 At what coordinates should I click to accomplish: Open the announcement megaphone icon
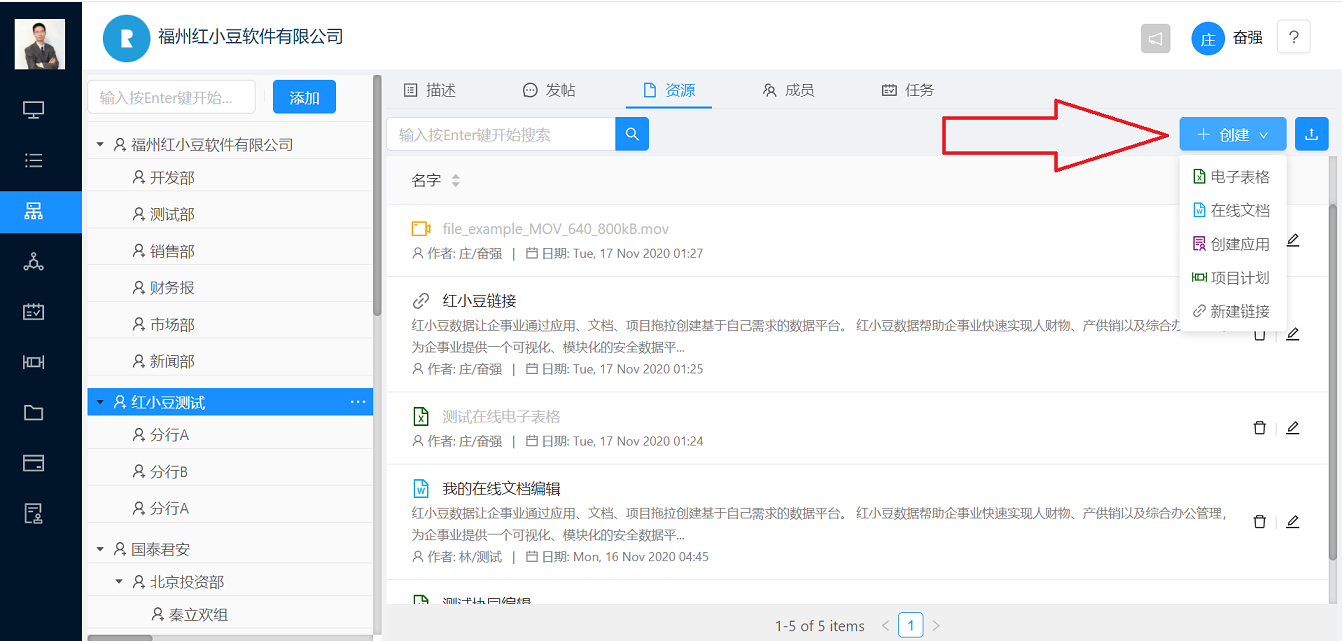coord(1156,39)
